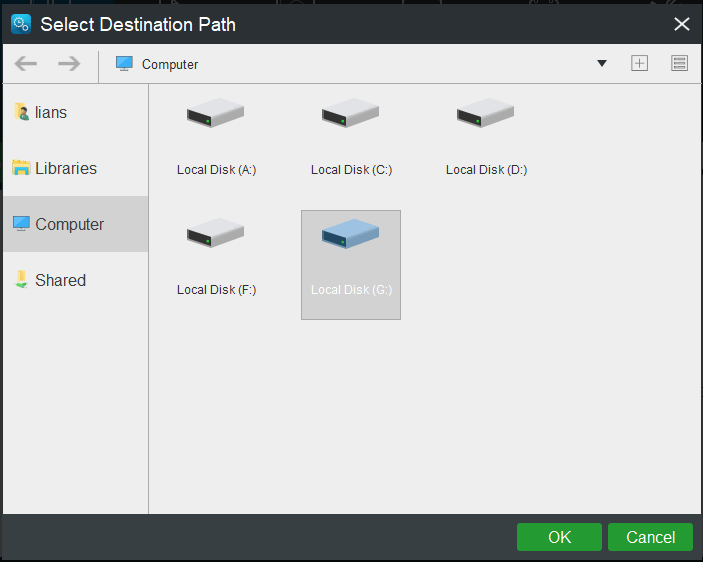Select Local Disk (F:) drive icon
This screenshot has height=562, width=703.
coord(216,233)
